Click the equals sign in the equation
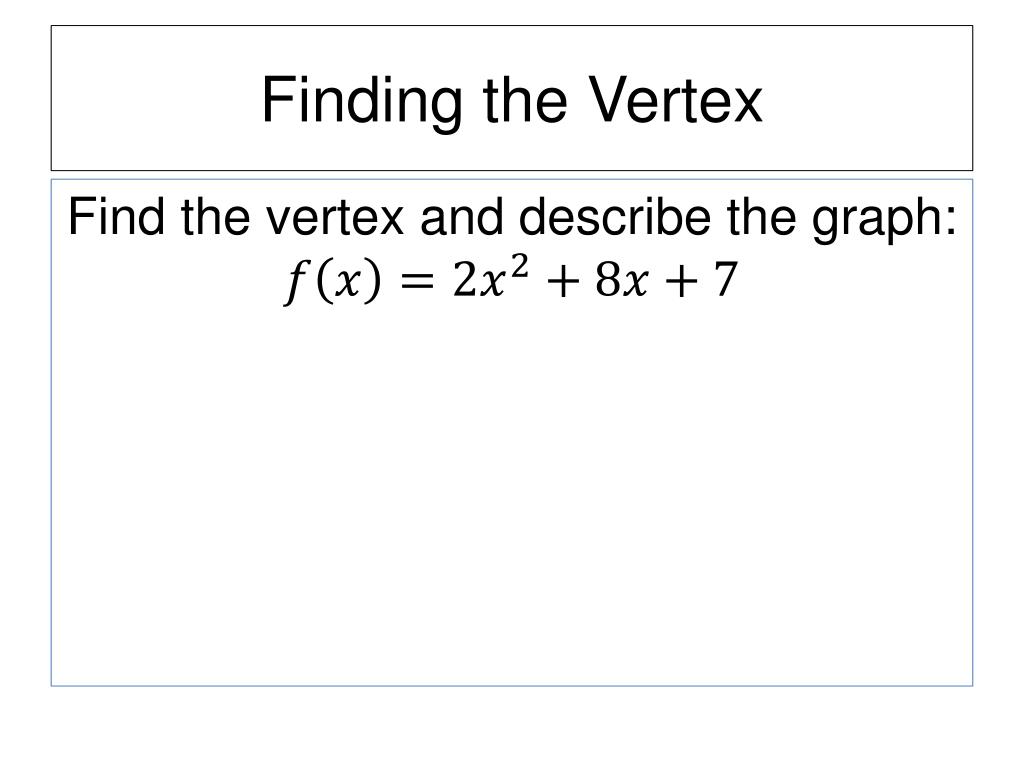The image size is (1024, 768). (x=416, y=282)
